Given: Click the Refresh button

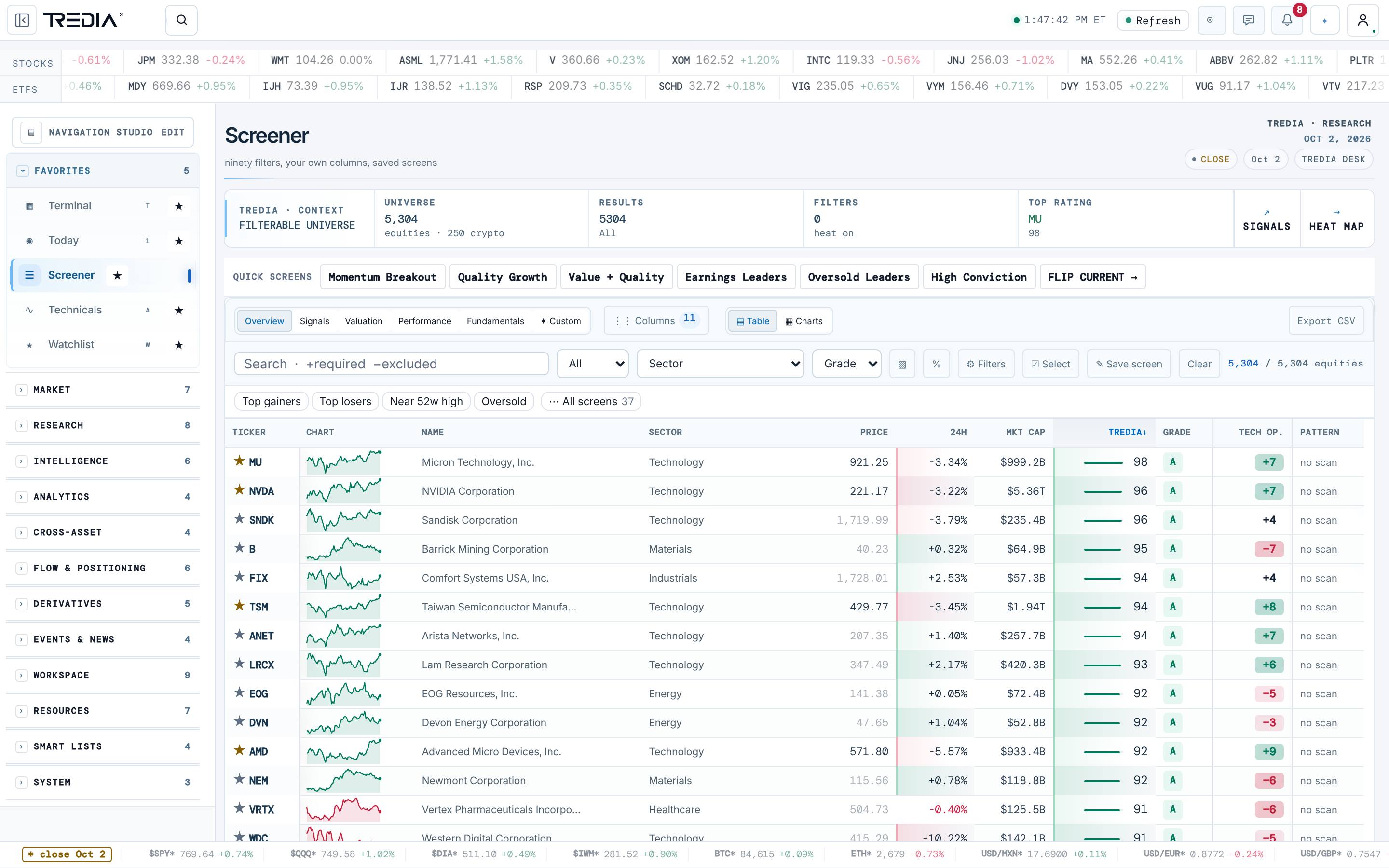Looking at the screenshot, I should pos(1153,20).
